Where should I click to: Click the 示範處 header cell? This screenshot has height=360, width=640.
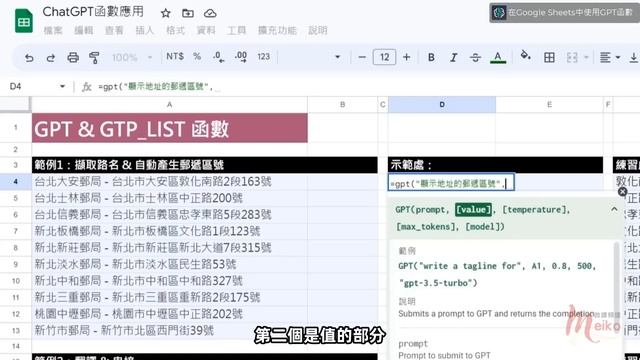495,165
